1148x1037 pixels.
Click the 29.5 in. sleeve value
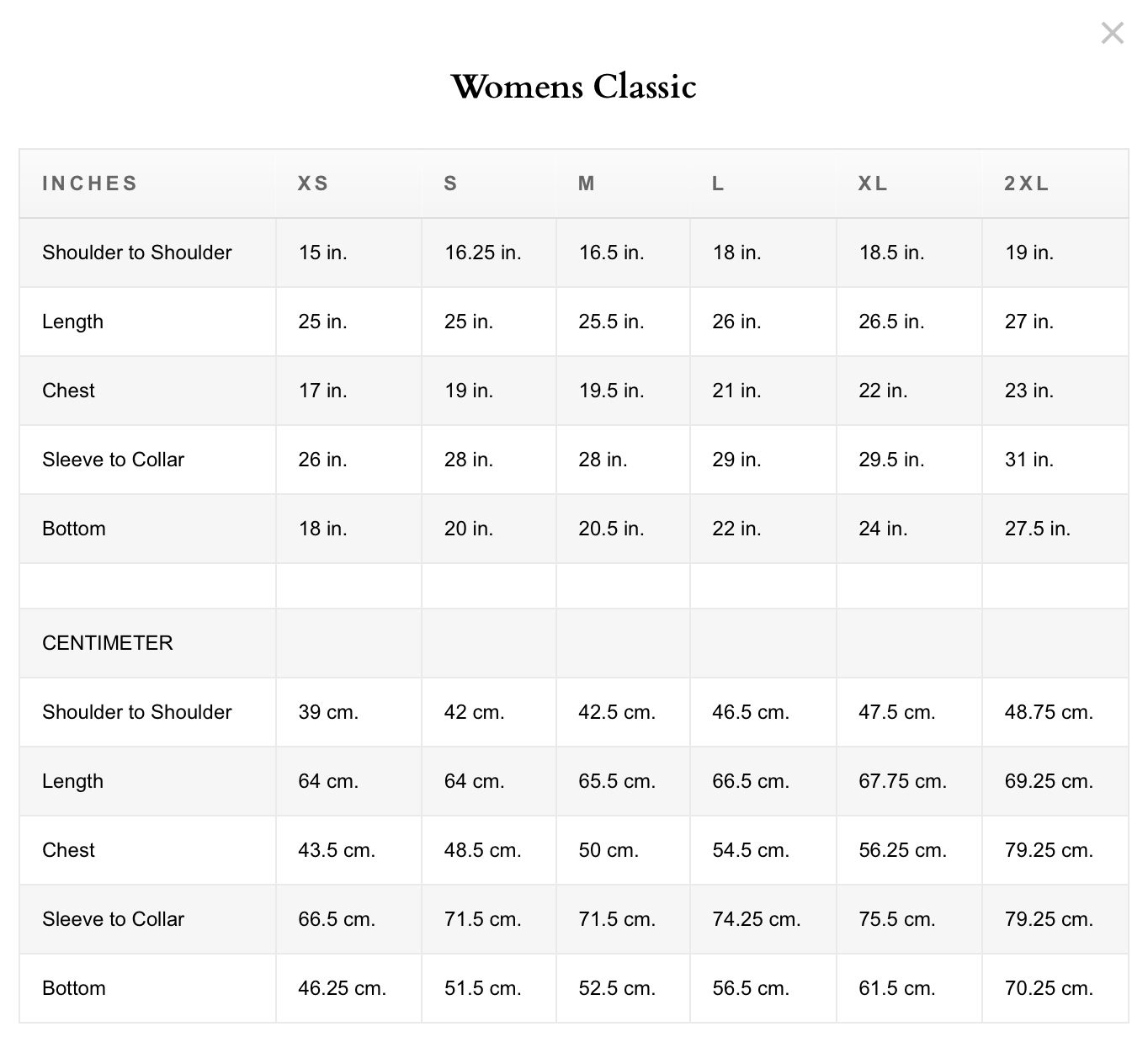[x=891, y=460]
